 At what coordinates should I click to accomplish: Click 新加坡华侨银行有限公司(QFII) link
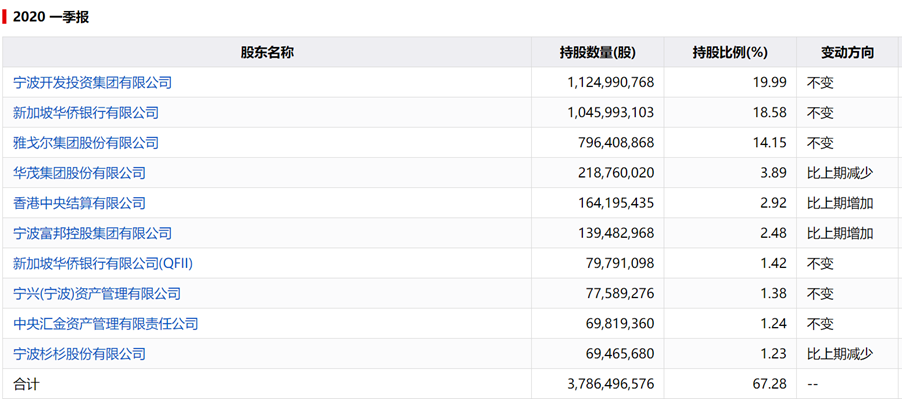click(x=103, y=263)
